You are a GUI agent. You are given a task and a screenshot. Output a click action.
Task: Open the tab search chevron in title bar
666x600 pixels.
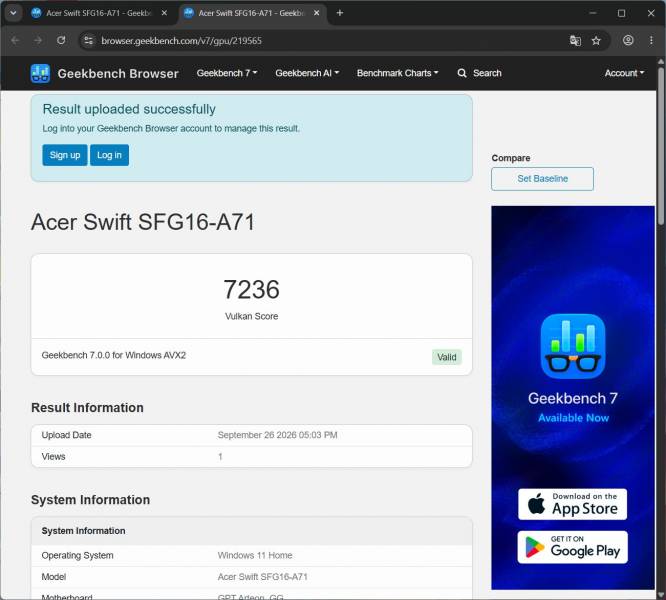click(x=13, y=13)
